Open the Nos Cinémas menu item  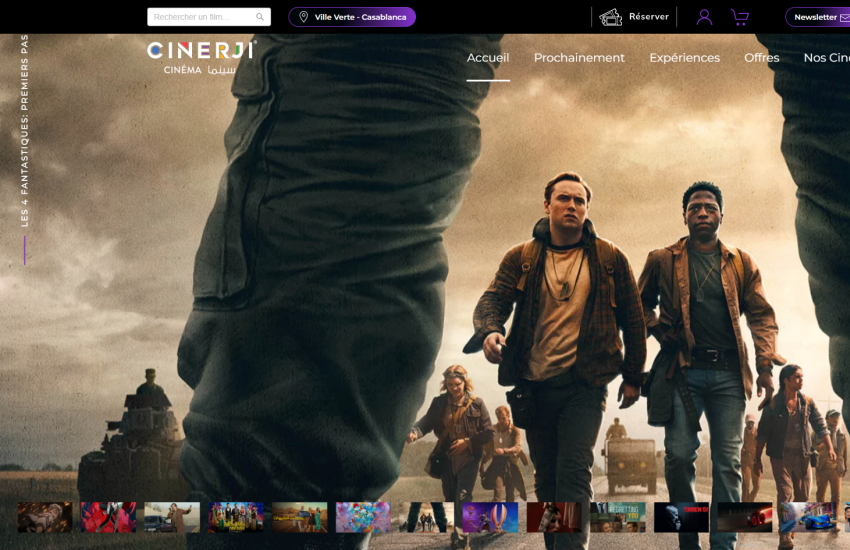[x=827, y=57]
